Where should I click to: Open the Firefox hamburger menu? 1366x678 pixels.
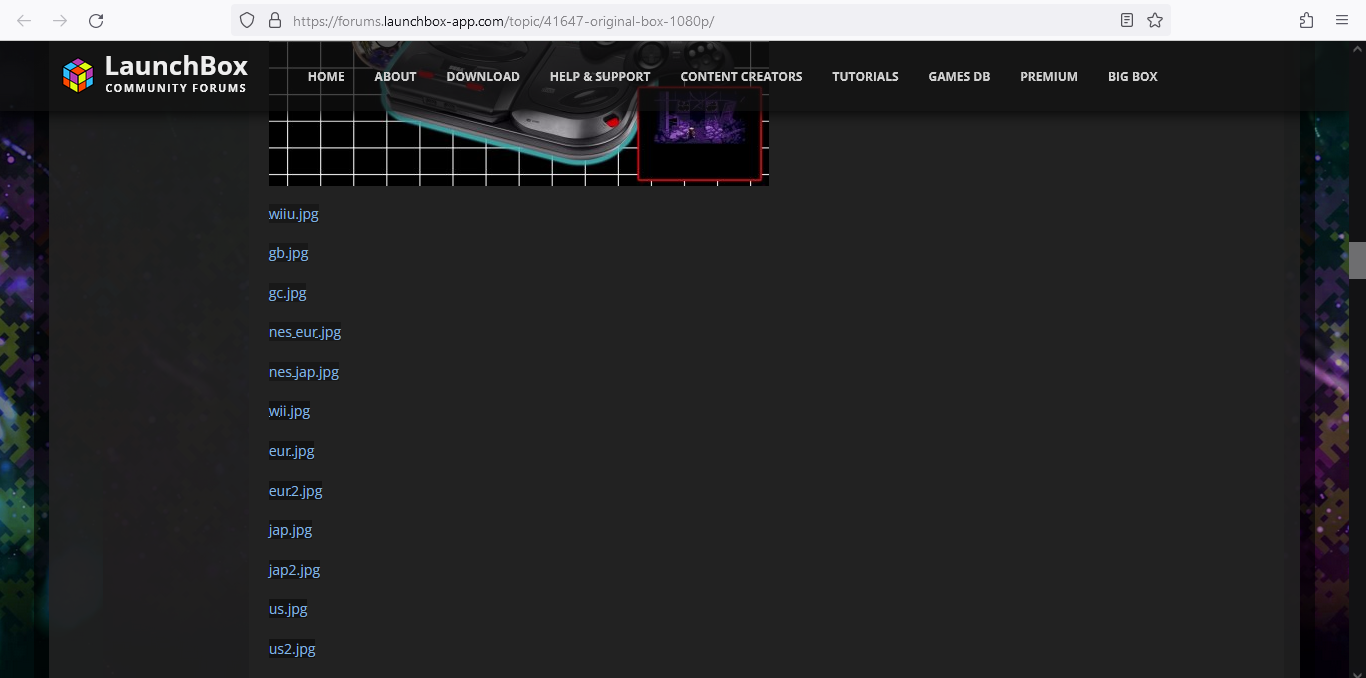(1342, 20)
